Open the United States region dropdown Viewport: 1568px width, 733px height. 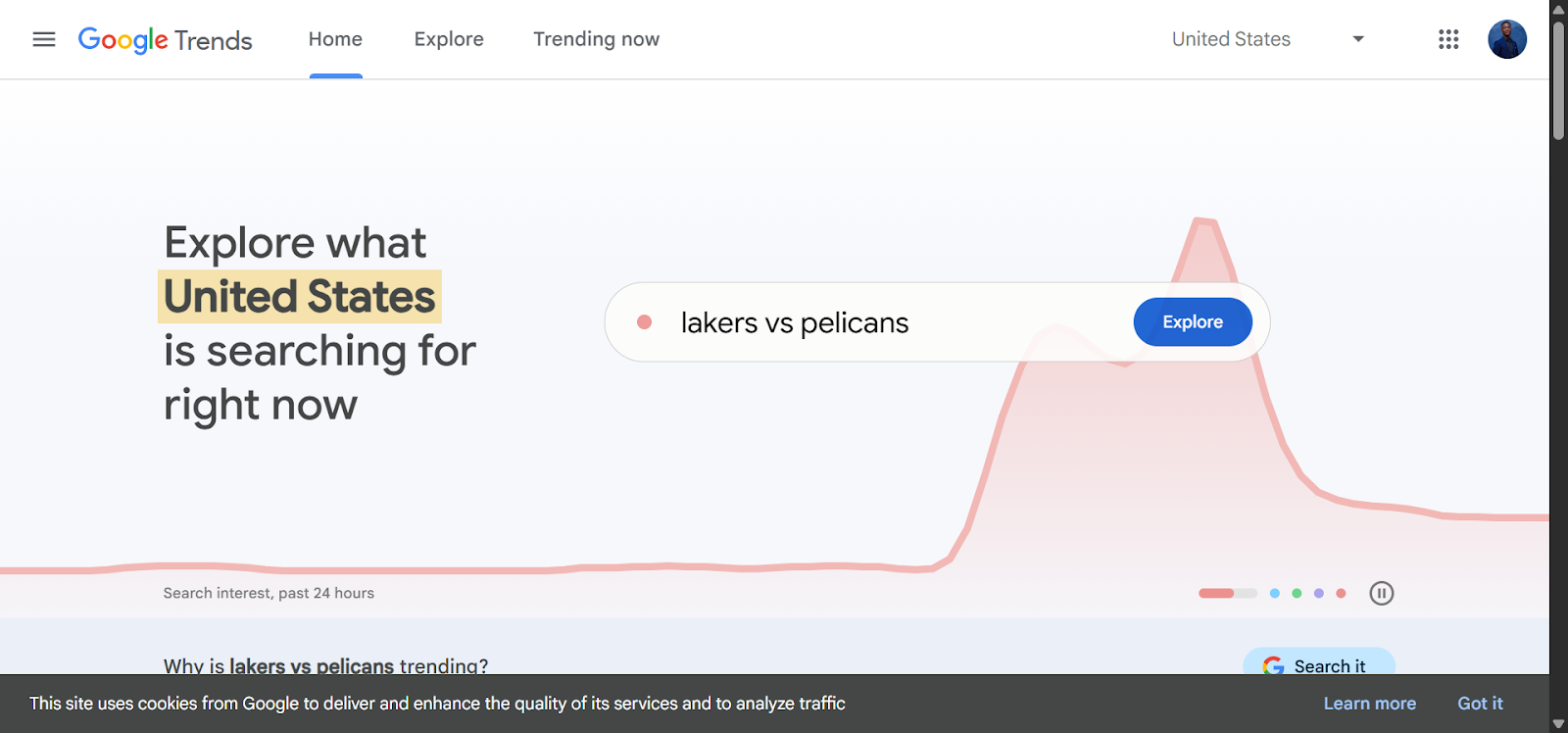click(x=1230, y=39)
